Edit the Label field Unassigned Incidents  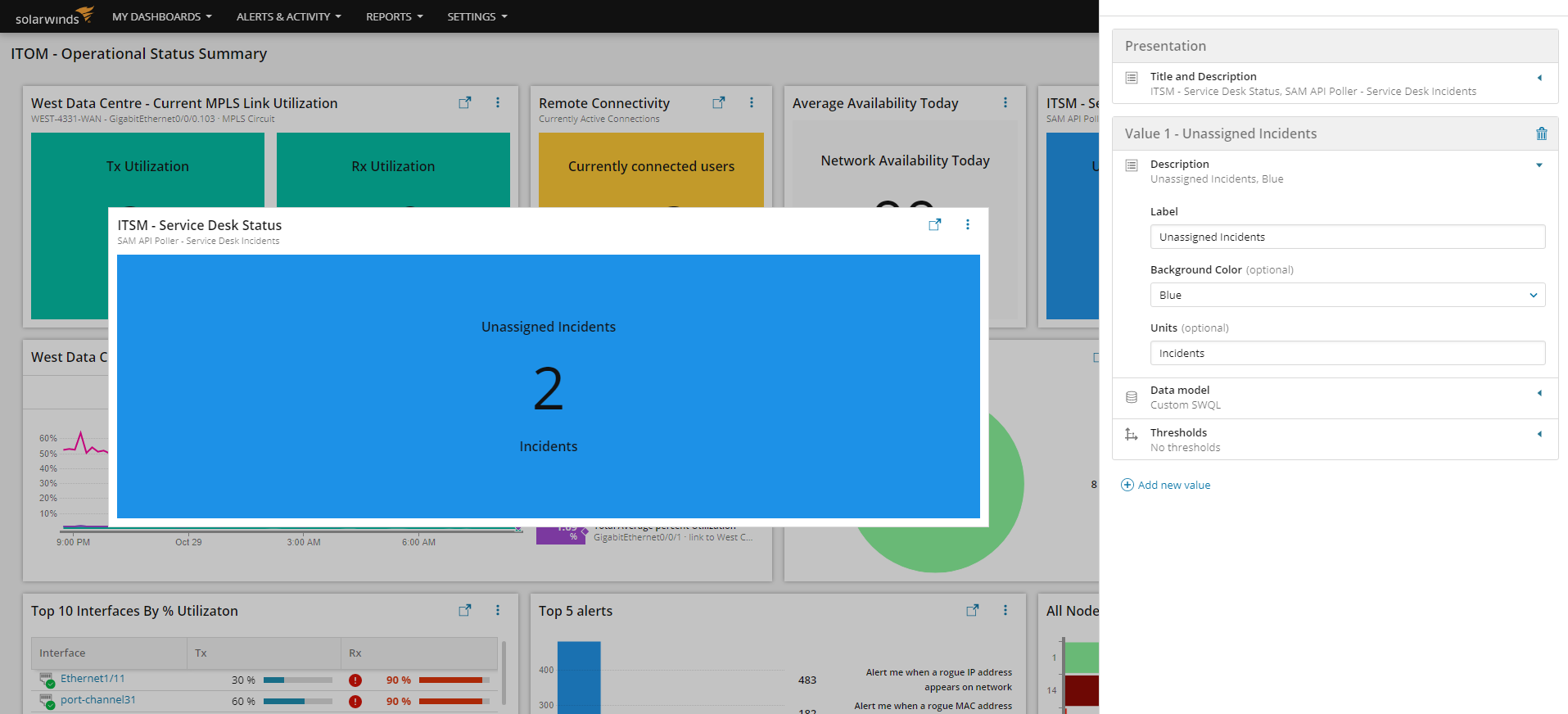click(x=1348, y=237)
